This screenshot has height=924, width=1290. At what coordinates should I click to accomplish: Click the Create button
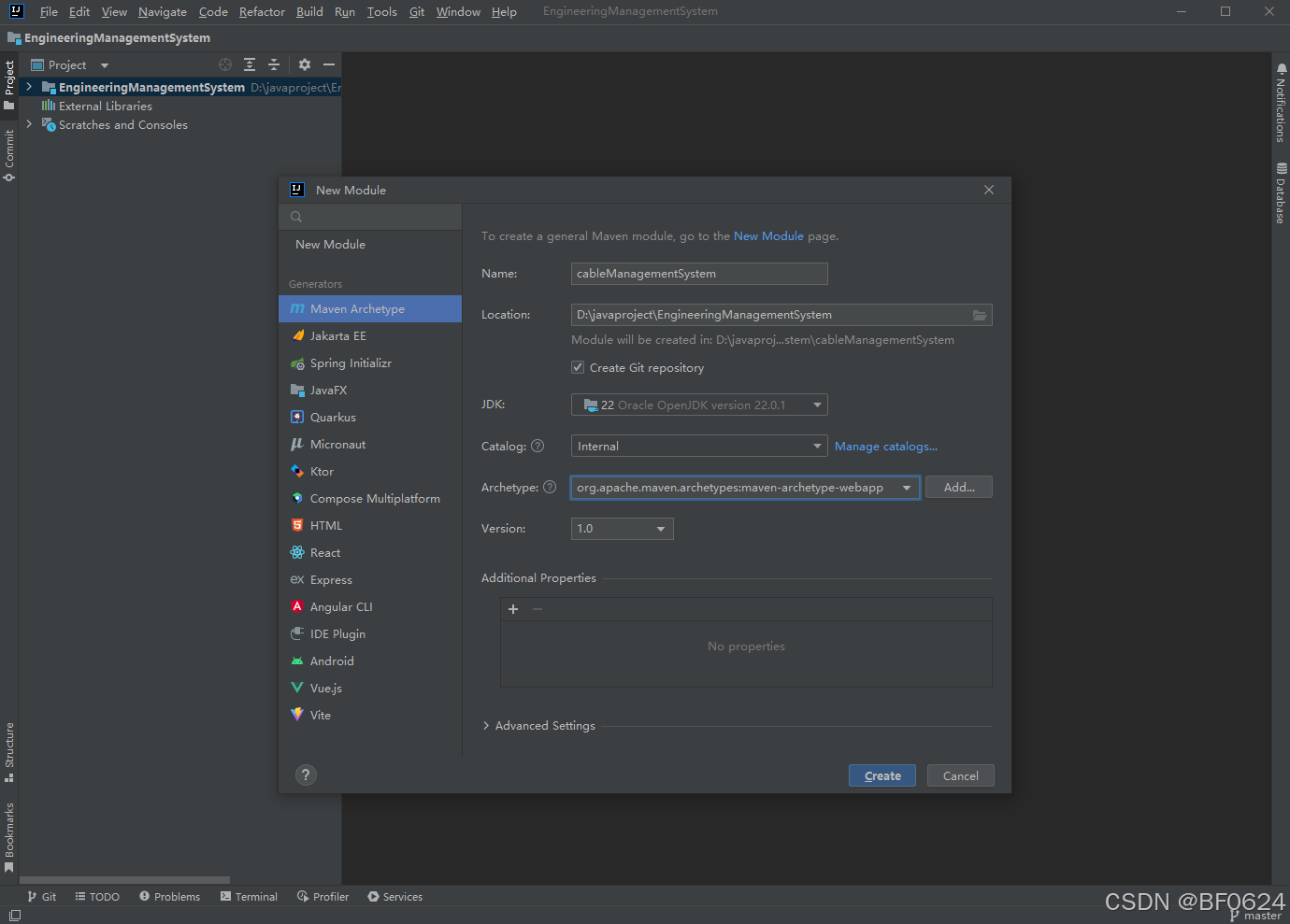click(x=882, y=775)
